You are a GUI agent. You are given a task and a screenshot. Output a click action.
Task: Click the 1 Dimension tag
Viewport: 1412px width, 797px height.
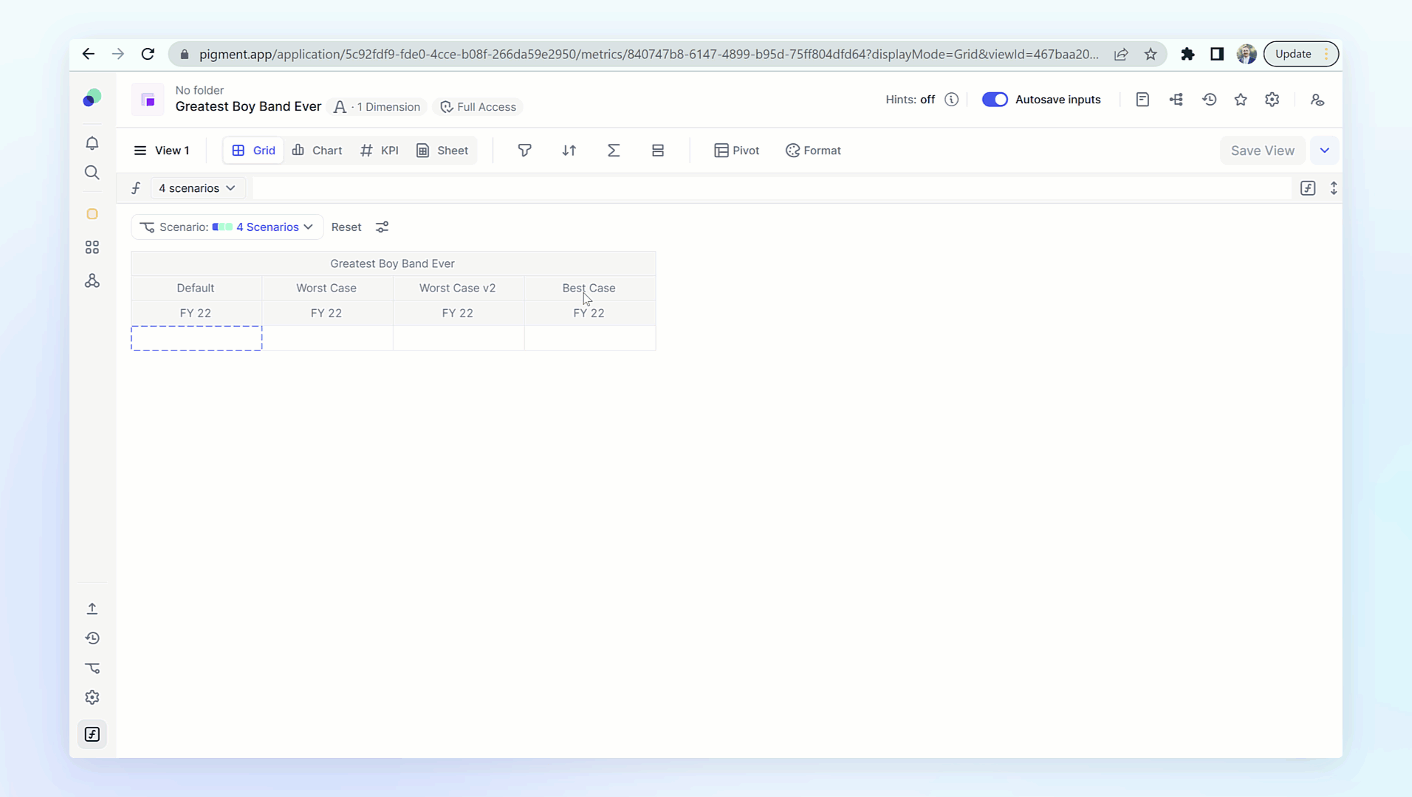coord(377,107)
